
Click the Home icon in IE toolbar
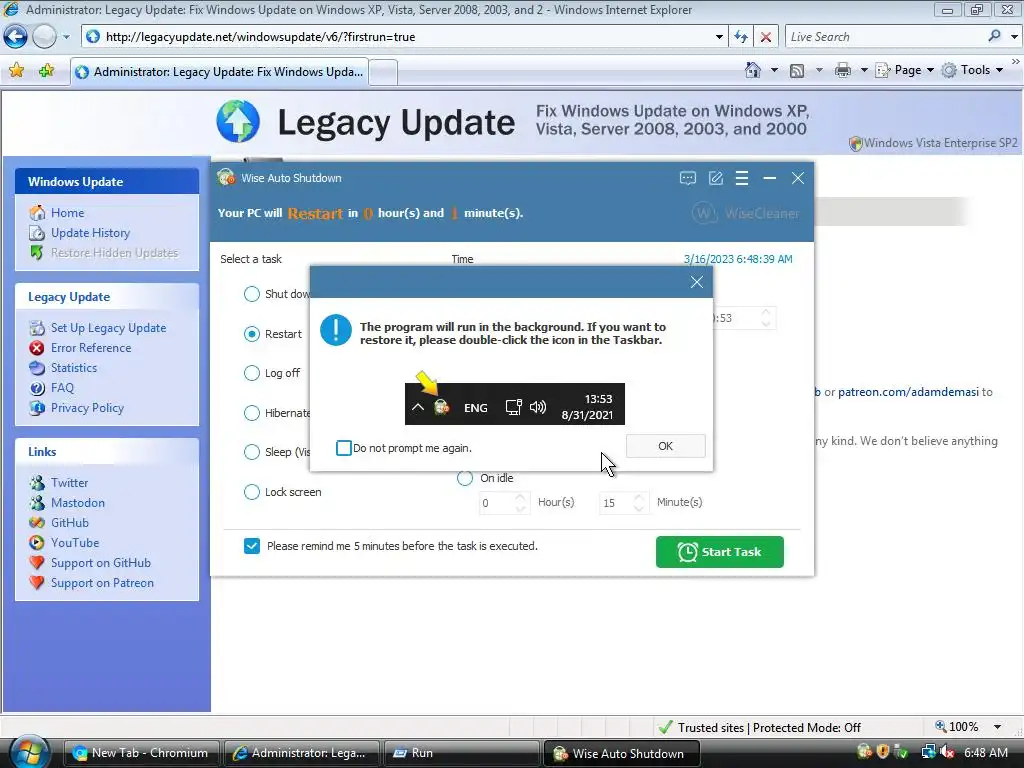pos(753,70)
